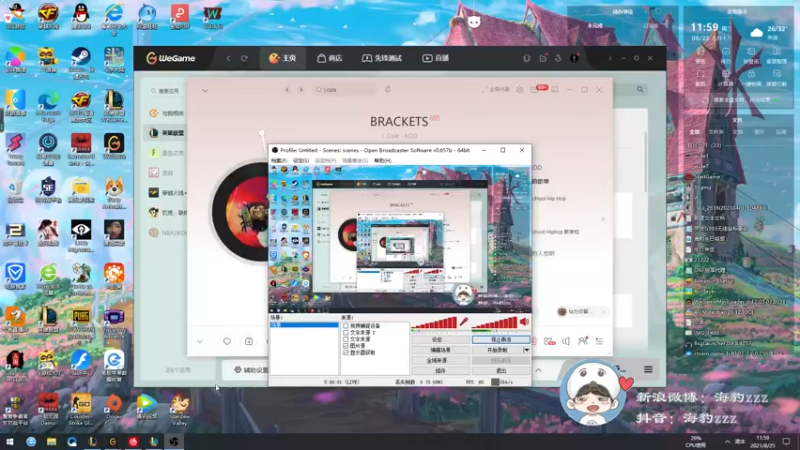Toggle 视频捕捉设备 source checkbox in OBS
Viewport: 800px width, 450px height.
[x=346, y=326]
